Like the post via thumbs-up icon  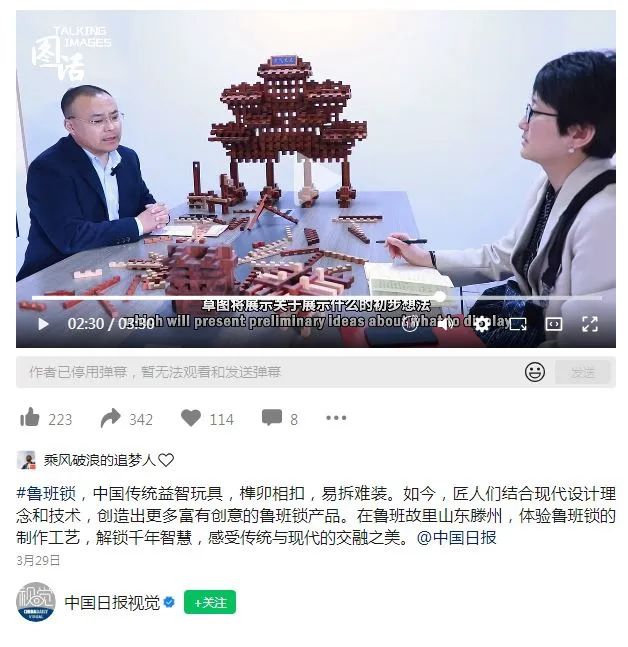tap(30, 417)
